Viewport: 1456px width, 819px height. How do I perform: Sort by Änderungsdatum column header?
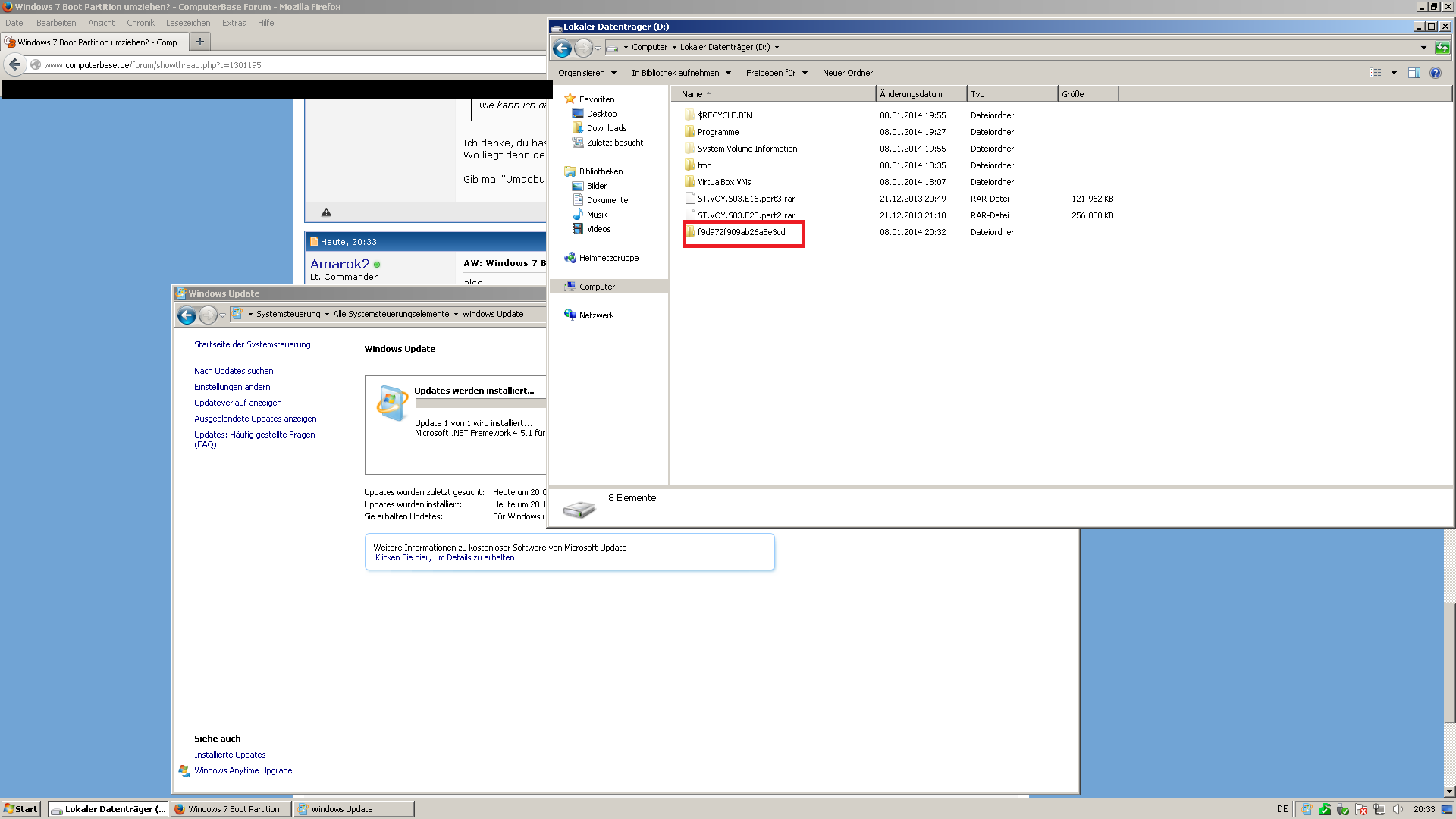(921, 94)
